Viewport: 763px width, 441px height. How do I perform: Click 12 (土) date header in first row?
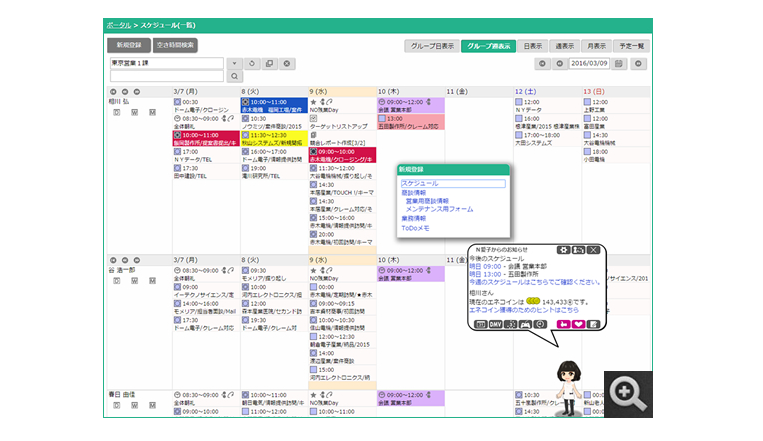(525, 92)
